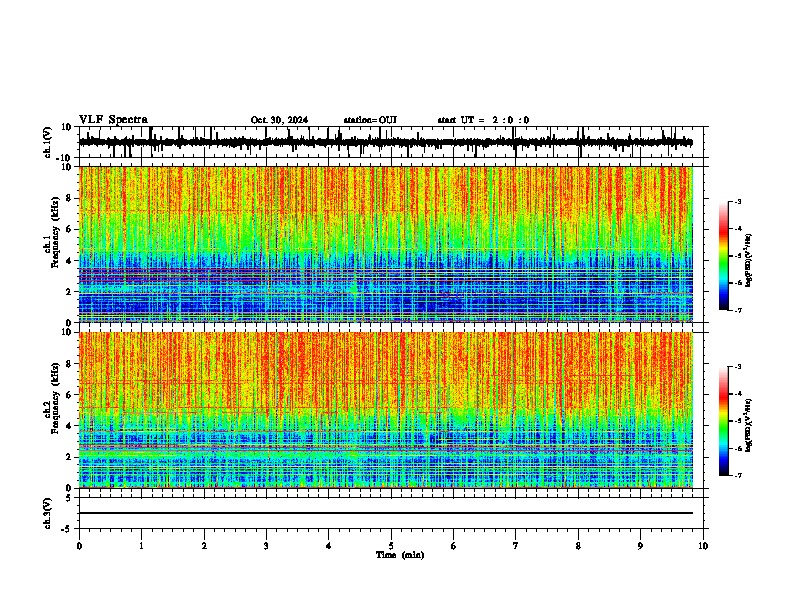Click time axis tick label "3"
The width and height of the screenshot is (792, 612).
(266, 546)
